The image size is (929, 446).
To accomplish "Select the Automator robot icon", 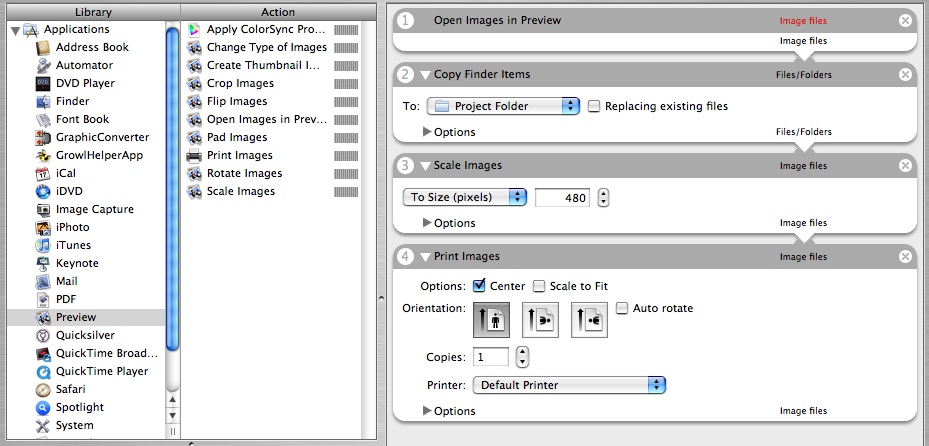I will (43, 65).
